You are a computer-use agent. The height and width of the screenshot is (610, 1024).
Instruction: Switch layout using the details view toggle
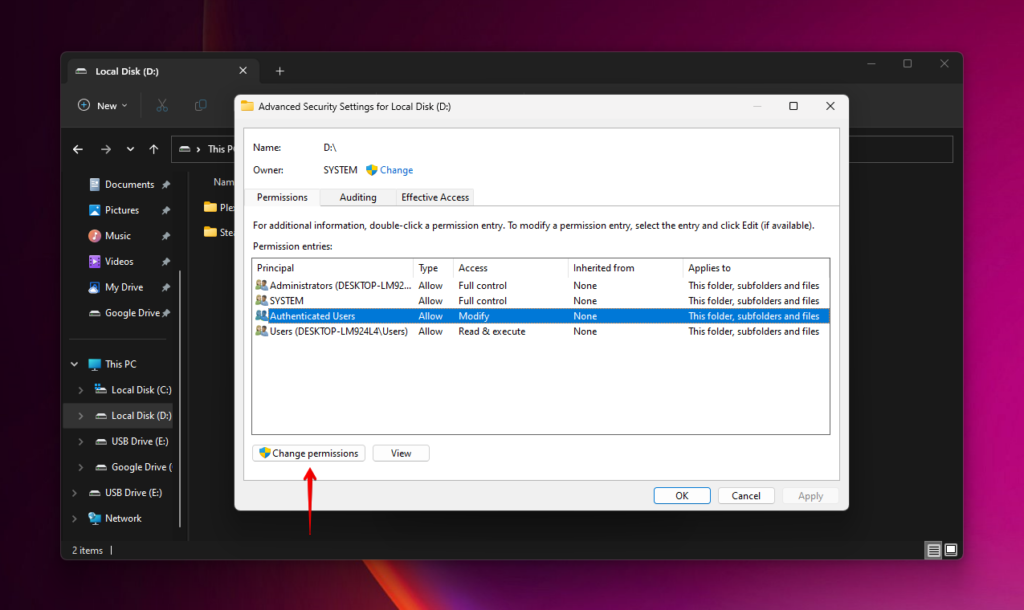[933, 549]
